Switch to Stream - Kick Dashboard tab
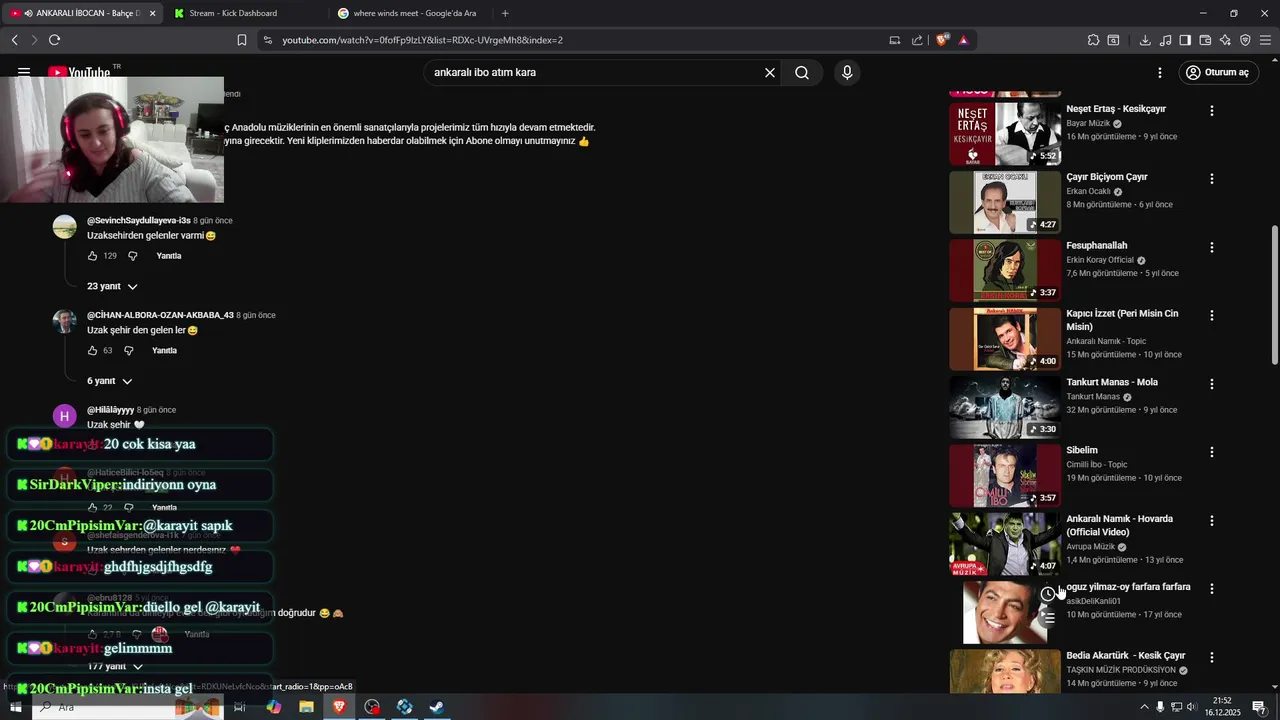The height and width of the screenshot is (720, 1280). (x=233, y=13)
